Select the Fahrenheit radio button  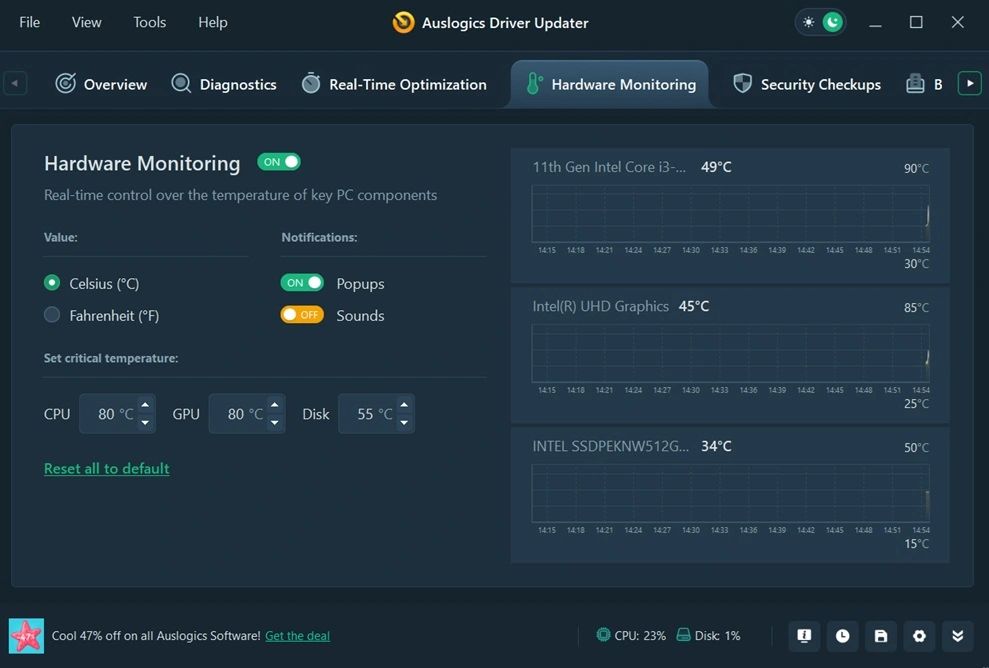coord(52,314)
